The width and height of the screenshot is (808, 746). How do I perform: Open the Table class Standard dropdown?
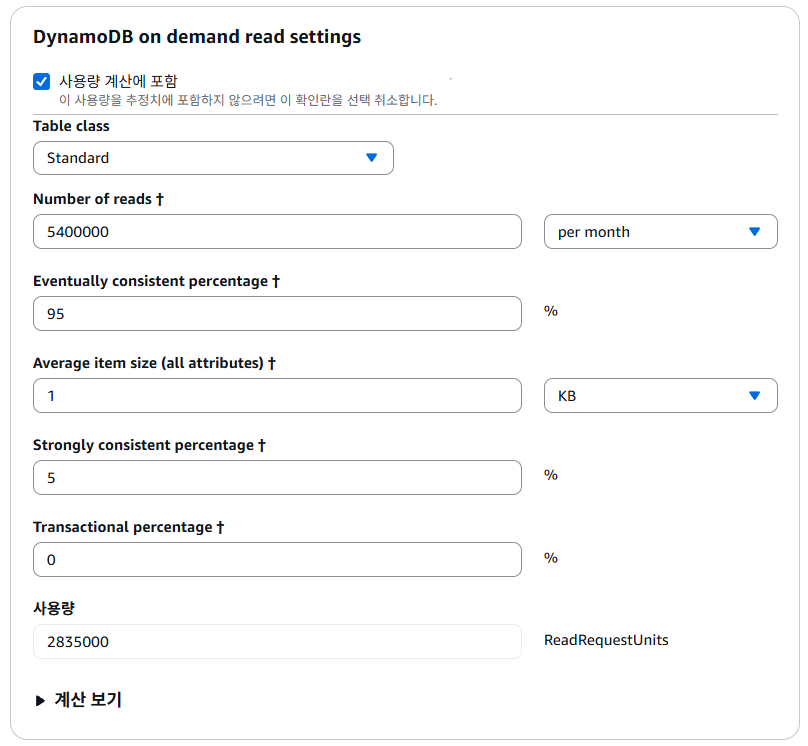tap(213, 158)
